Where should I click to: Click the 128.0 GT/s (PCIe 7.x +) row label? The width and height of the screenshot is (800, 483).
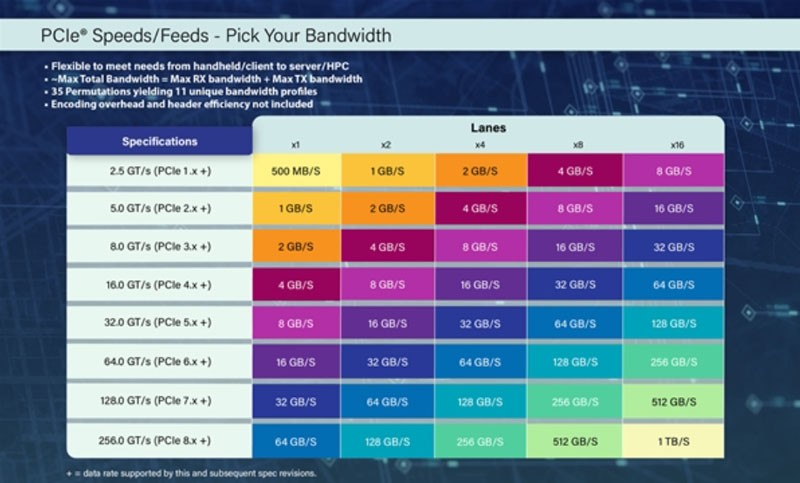pos(160,401)
